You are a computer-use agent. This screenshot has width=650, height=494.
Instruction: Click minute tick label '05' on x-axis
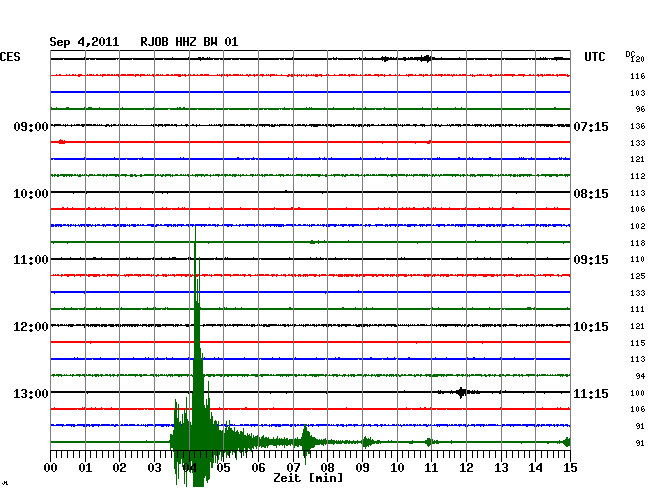click(223, 468)
